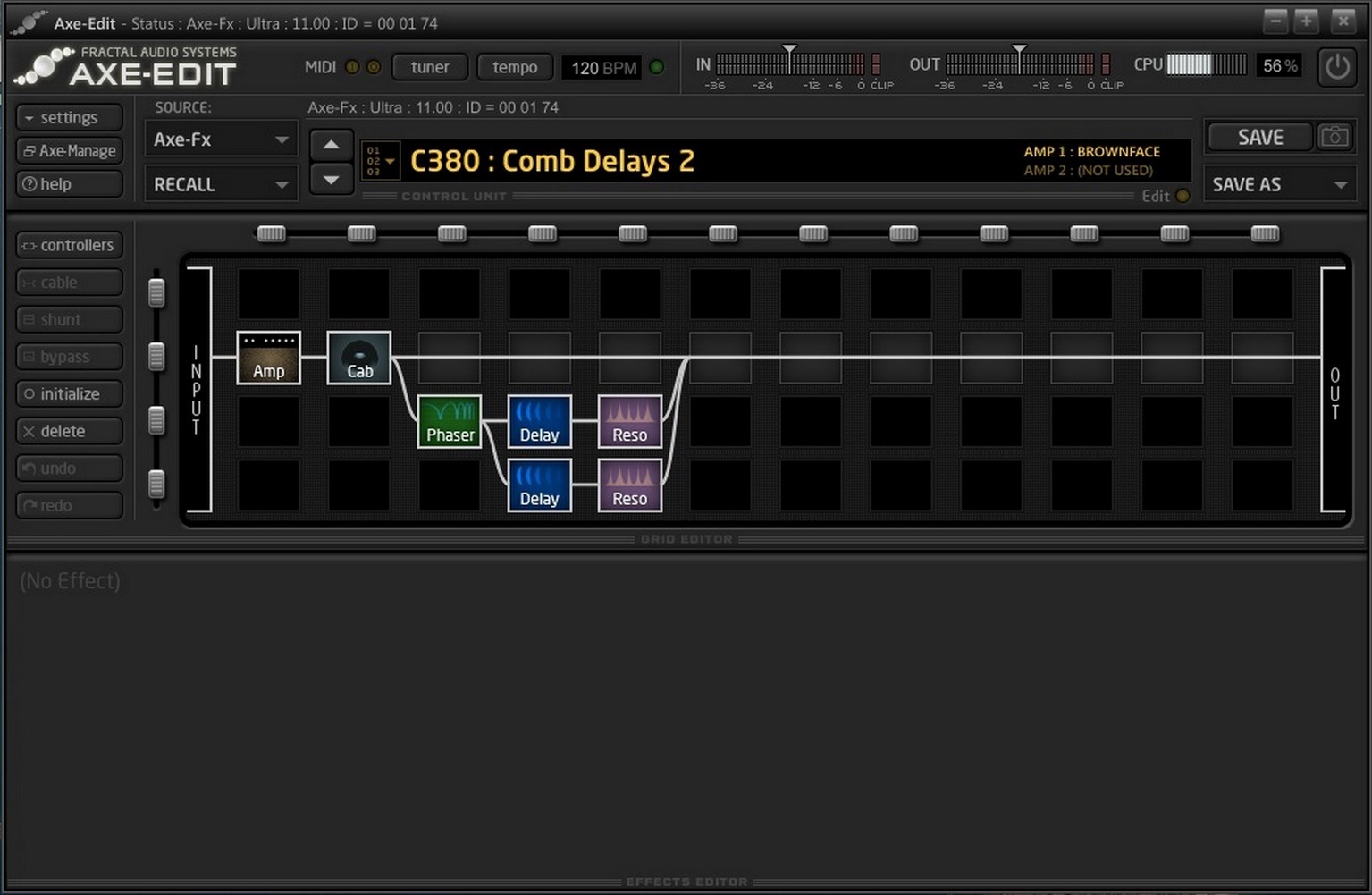Click the first MIDI indicator light
Screen dimensions: 1372x895
point(352,67)
